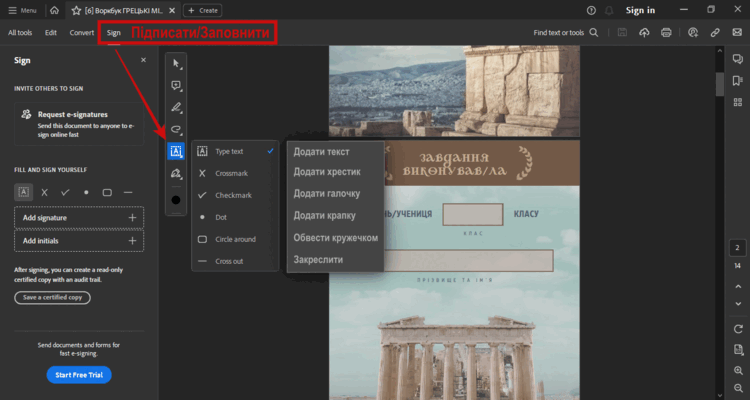The width and height of the screenshot is (750, 400).
Task: Select the add comment tool
Action: (176, 86)
